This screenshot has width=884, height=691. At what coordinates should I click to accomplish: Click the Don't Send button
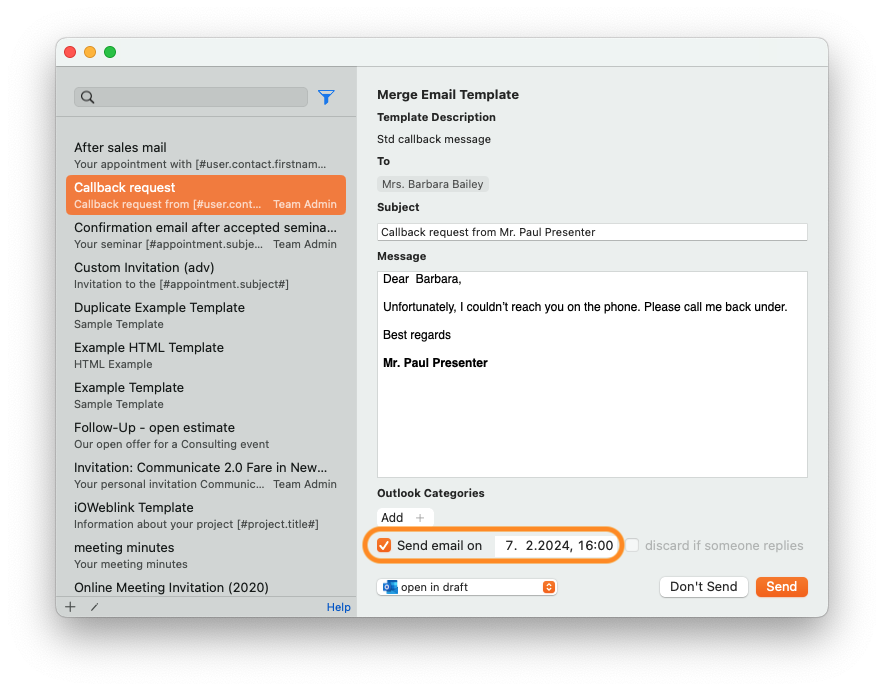704,587
